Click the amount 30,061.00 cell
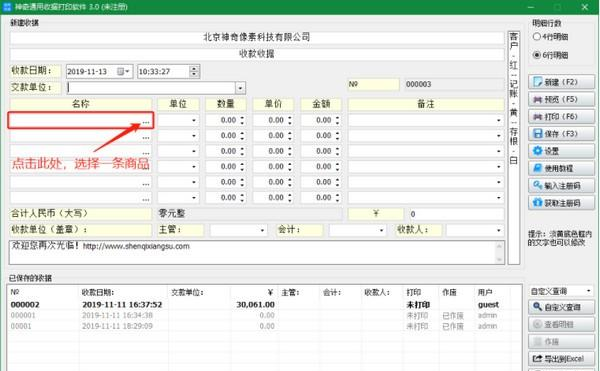Image resolution: width=600 pixels, height=371 pixels. pyautogui.click(x=255, y=305)
